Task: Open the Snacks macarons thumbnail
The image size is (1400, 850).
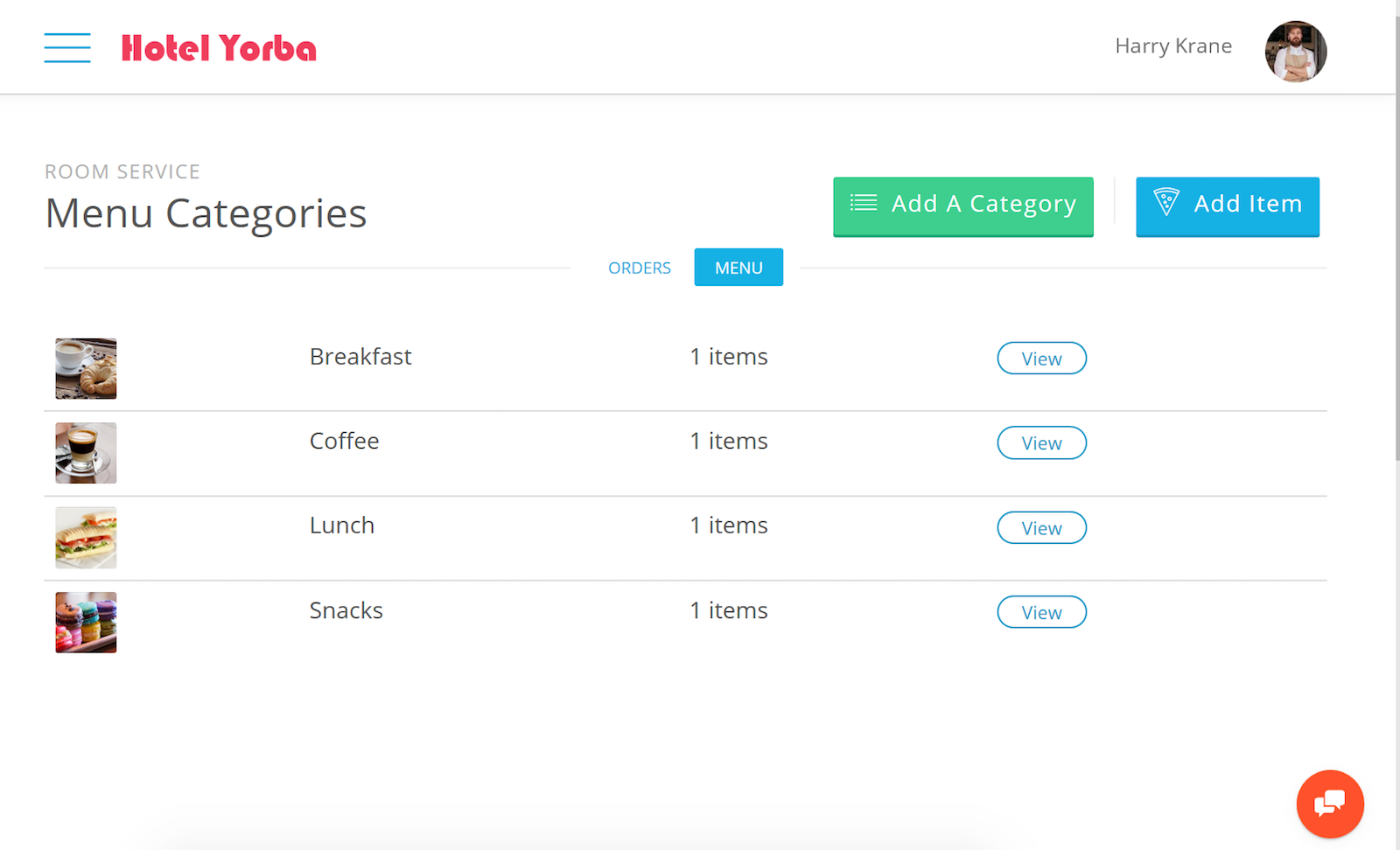Action: click(86, 623)
